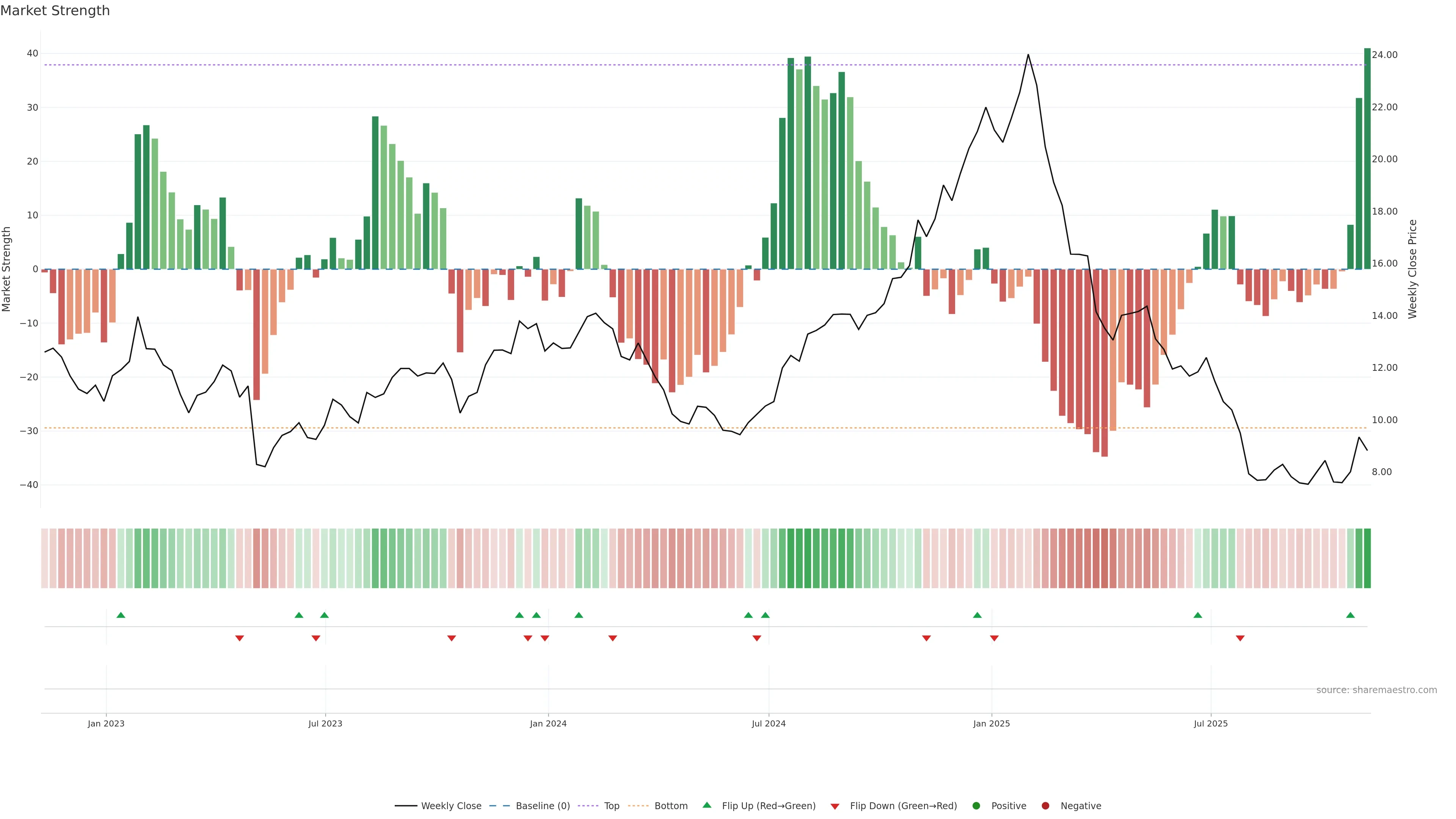Click the Jan 2024 x-axis label
This screenshot has height=819, width=1456.
(548, 723)
